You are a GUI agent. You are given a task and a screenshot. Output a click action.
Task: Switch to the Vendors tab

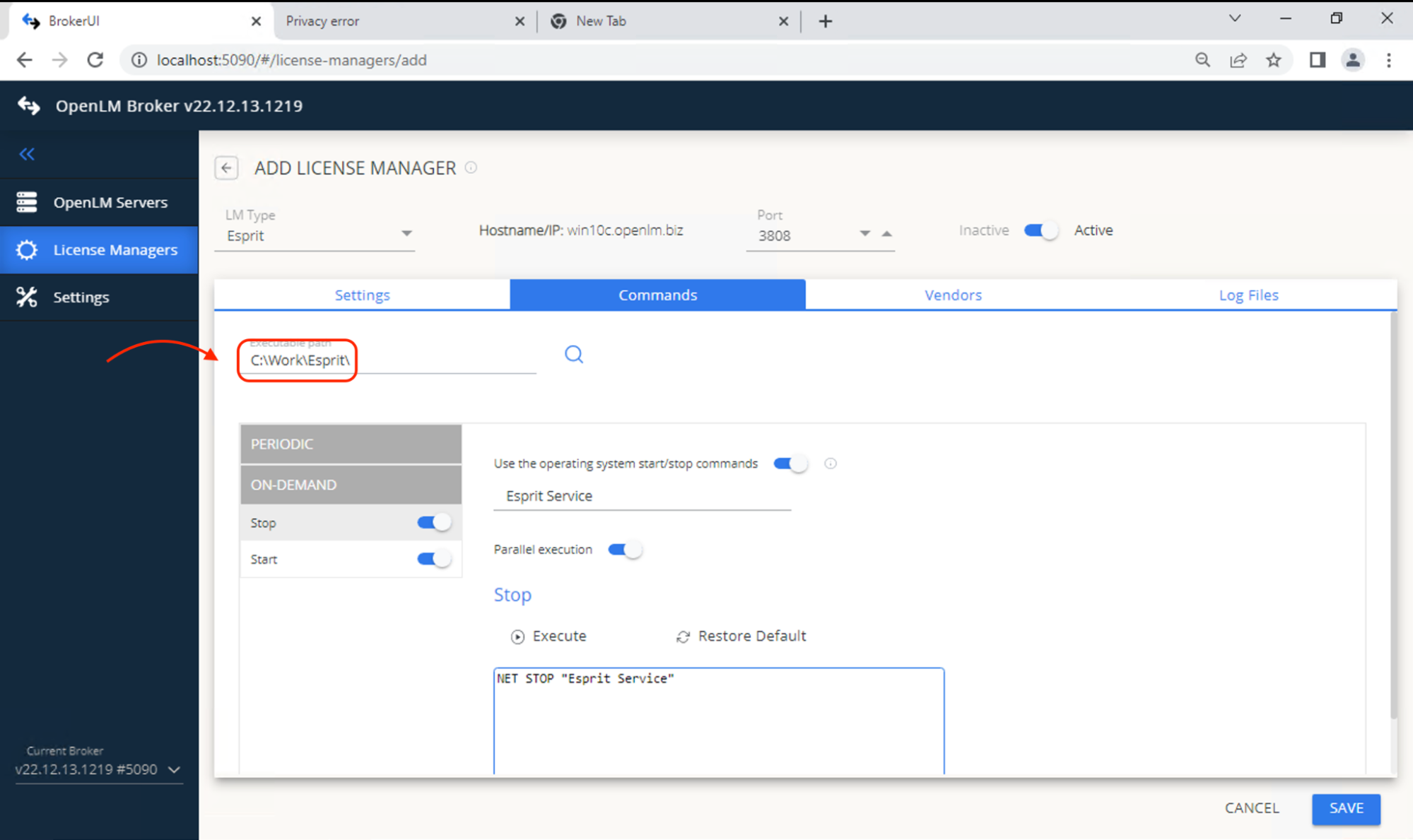pos(952,295)
